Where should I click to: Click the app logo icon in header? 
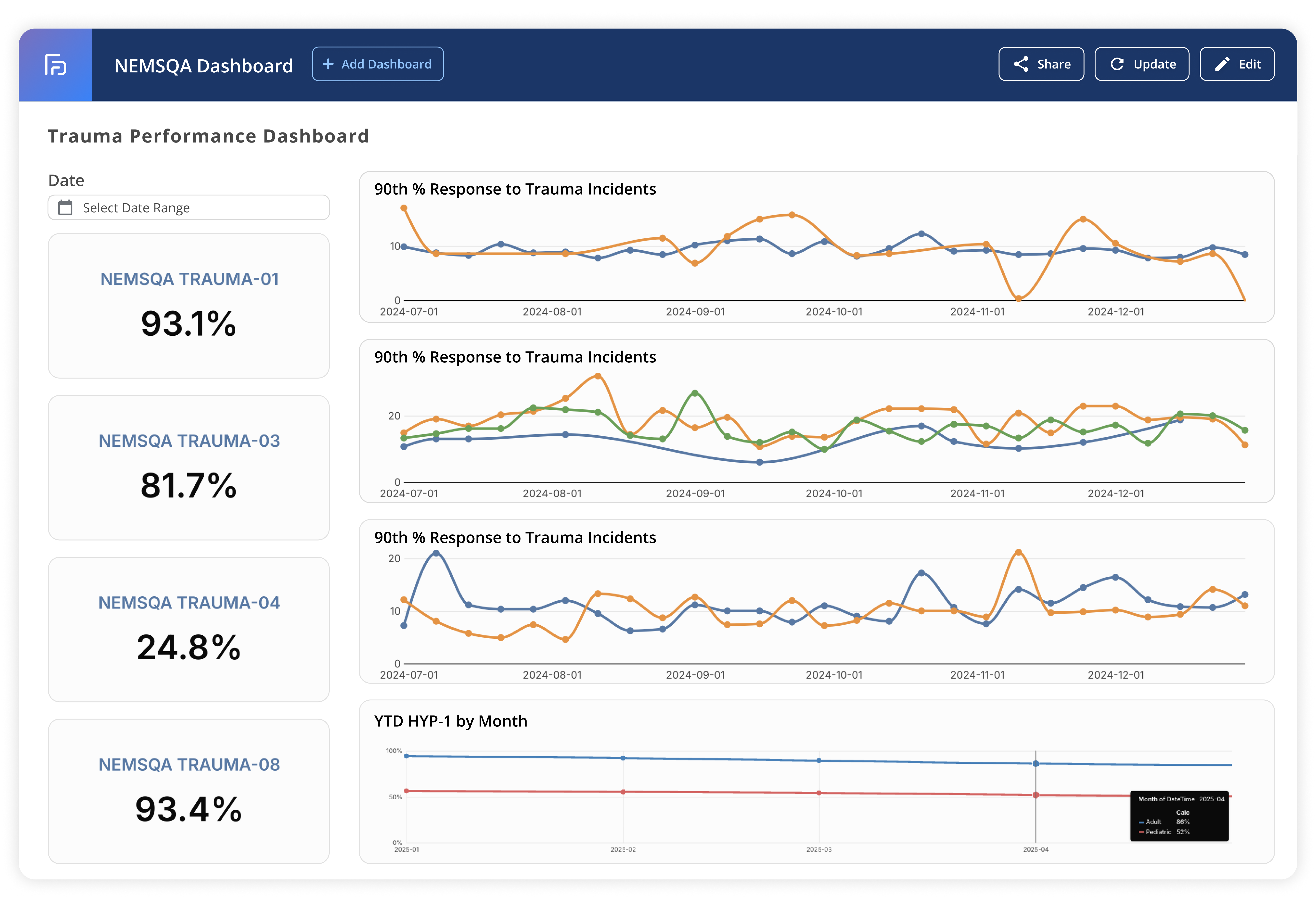point(55,65)
